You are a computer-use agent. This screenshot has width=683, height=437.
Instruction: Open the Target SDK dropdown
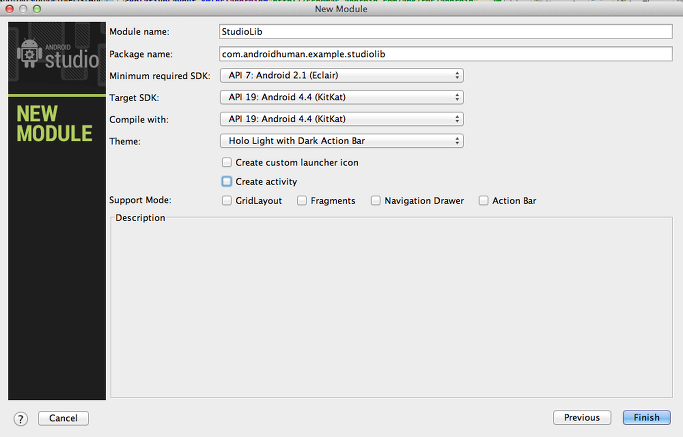click(342, 97)
